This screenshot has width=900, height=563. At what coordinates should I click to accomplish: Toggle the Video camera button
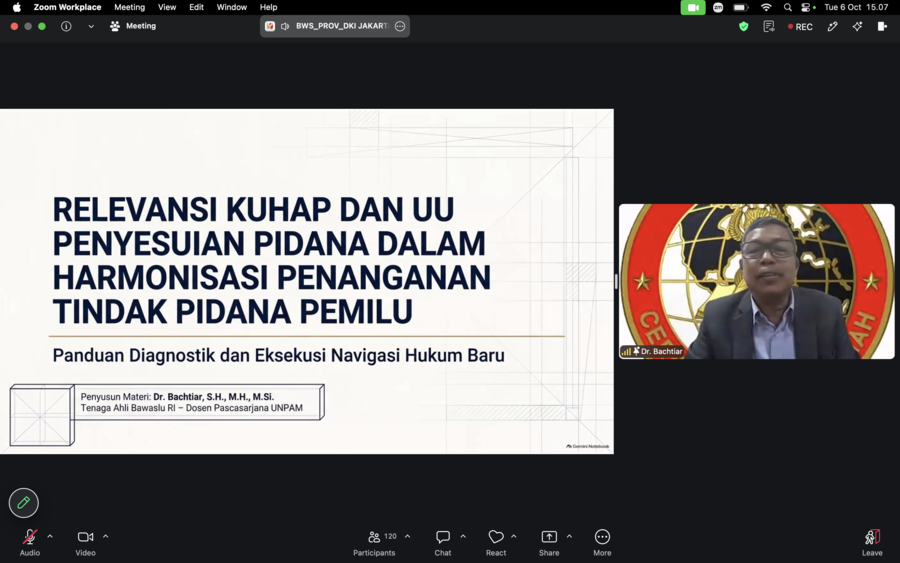86,542
